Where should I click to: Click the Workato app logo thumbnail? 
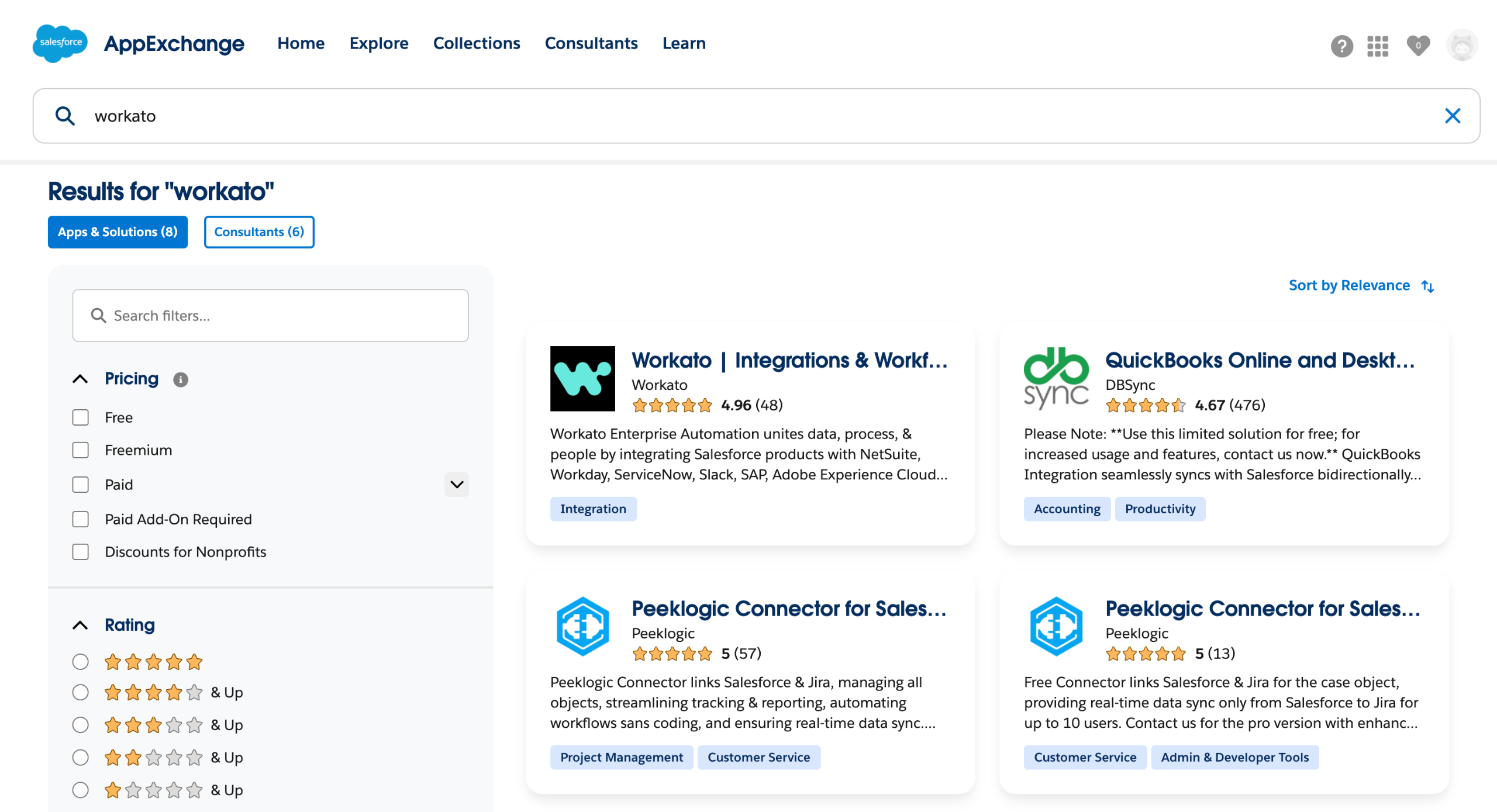582,378
